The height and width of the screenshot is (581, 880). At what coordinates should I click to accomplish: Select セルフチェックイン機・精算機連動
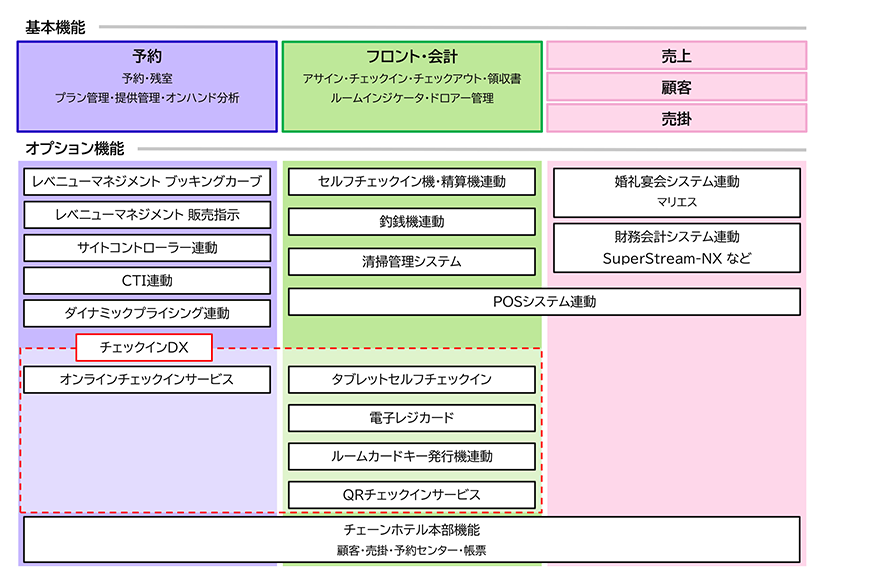[411, 182]
